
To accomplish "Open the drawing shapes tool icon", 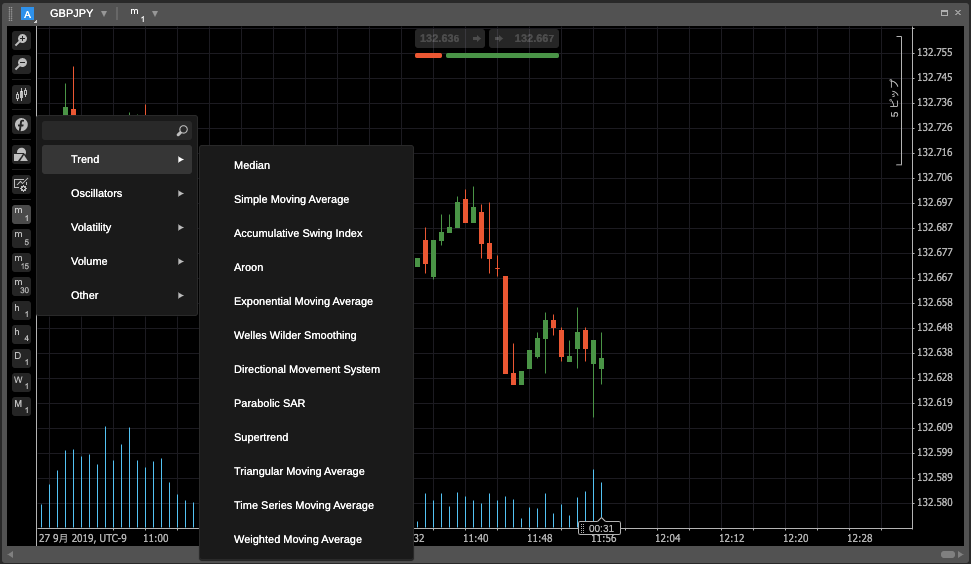I will (x=21, y=155).
